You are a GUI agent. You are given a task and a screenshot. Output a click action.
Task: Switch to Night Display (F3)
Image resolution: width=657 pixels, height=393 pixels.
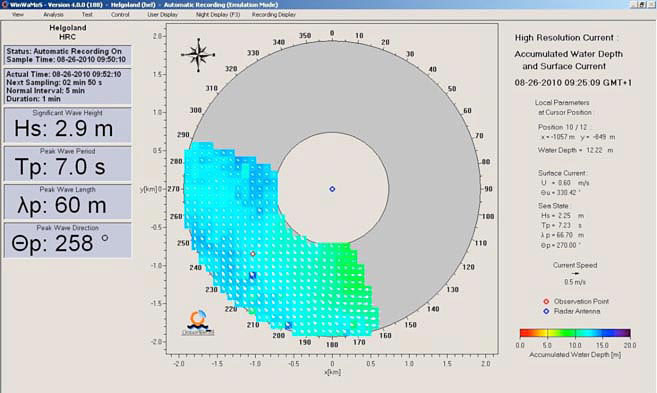(218, 14)
